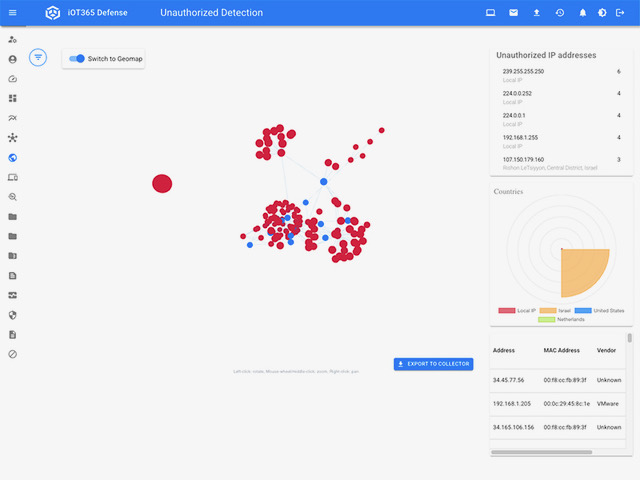
Task: Open the mail icon in top bar
Action: pos(513,13)
